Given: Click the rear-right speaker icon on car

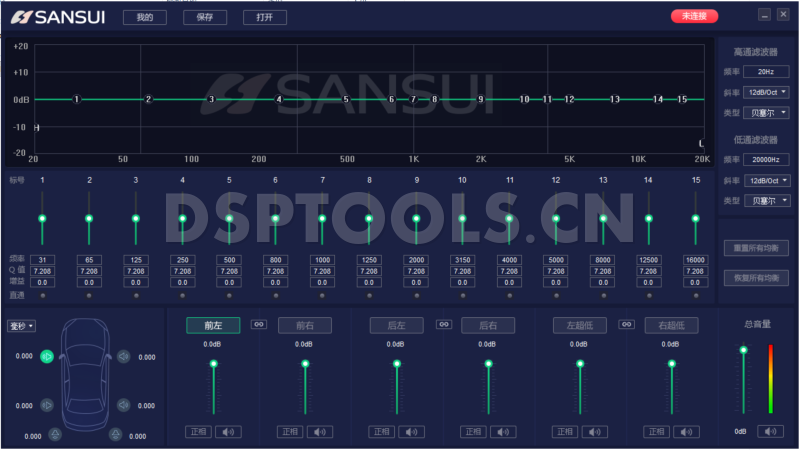Looking at the screenshot, I should coord(123,405).
